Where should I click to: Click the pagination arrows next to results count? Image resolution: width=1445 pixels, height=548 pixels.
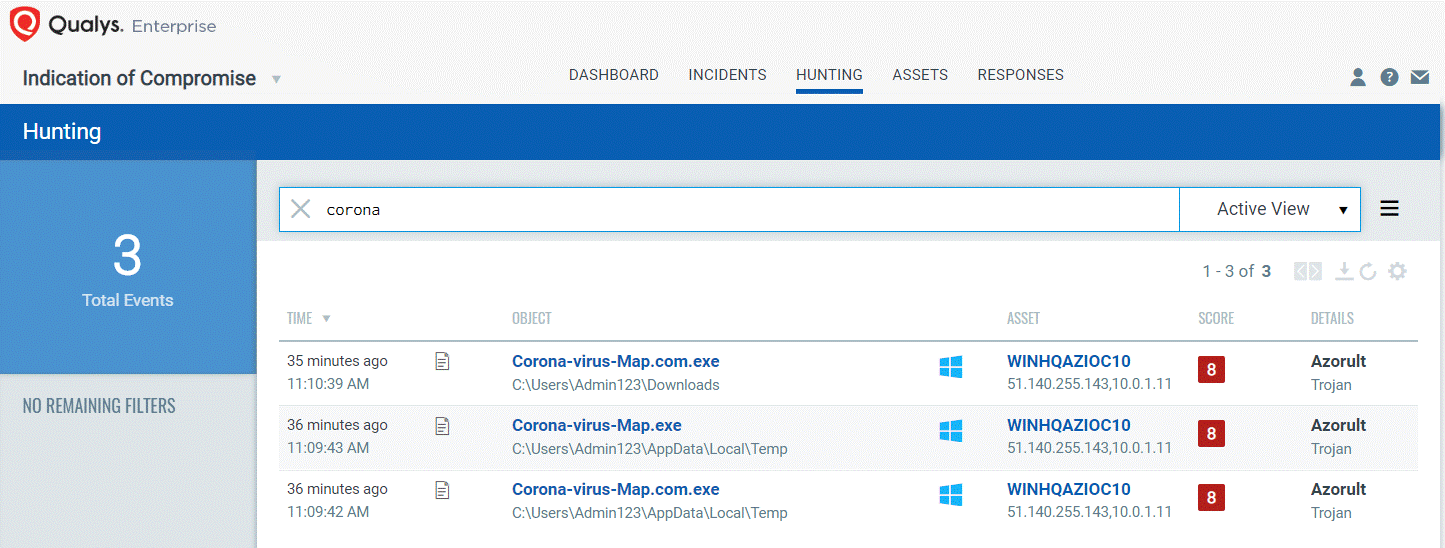coord(1308,271)
